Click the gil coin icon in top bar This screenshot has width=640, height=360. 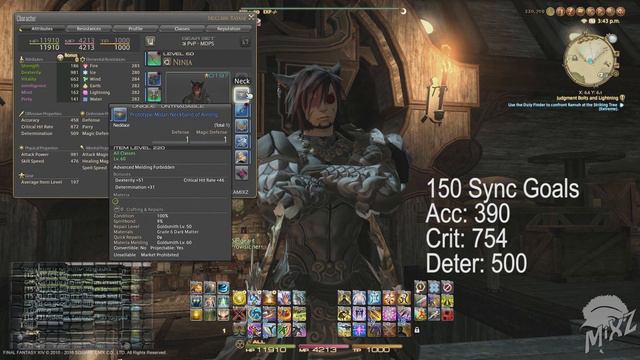pos(550,11)
